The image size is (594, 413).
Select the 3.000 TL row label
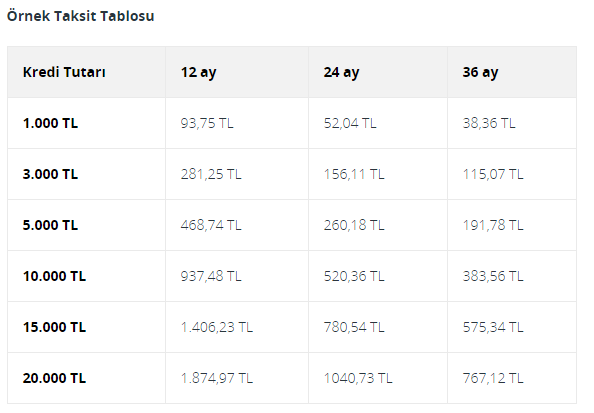click(50, 174)
